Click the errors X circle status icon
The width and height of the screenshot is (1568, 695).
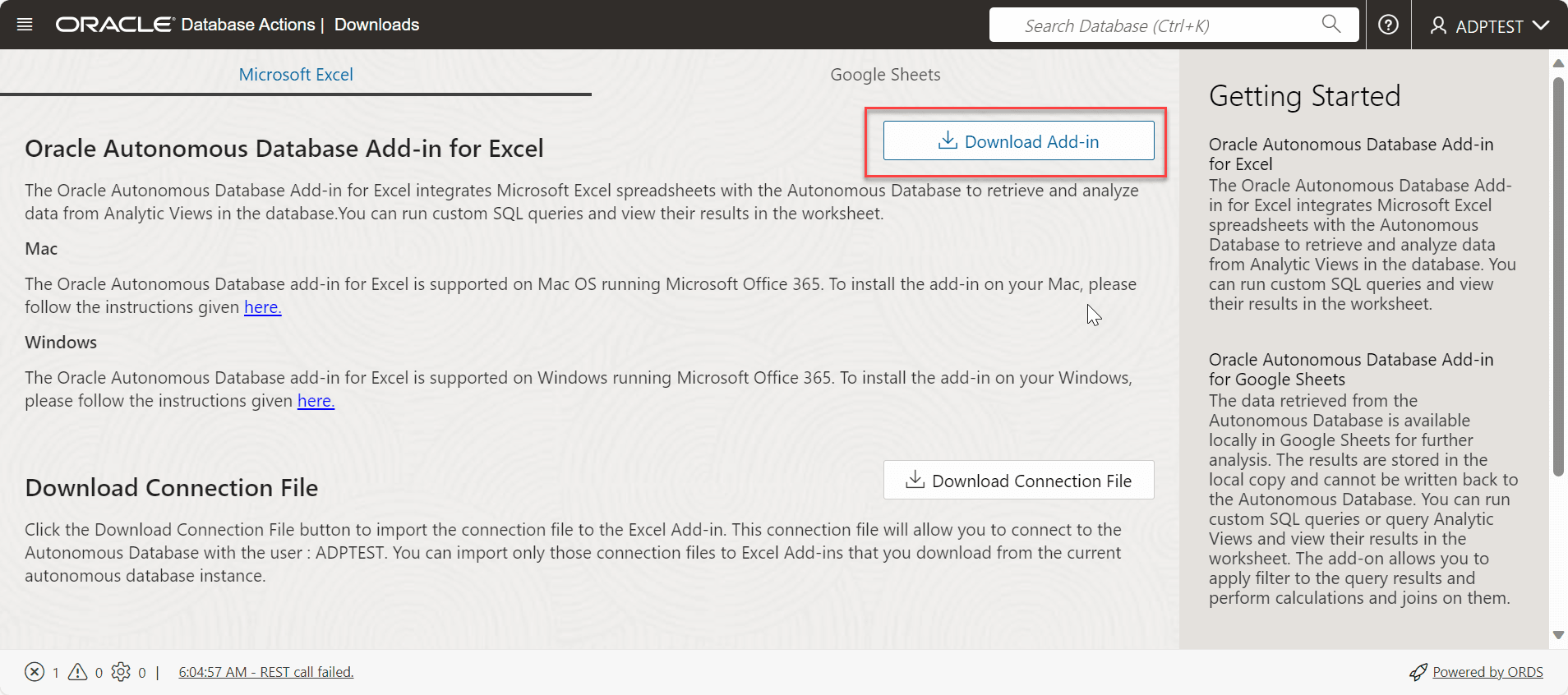click(x=35, y=672)
